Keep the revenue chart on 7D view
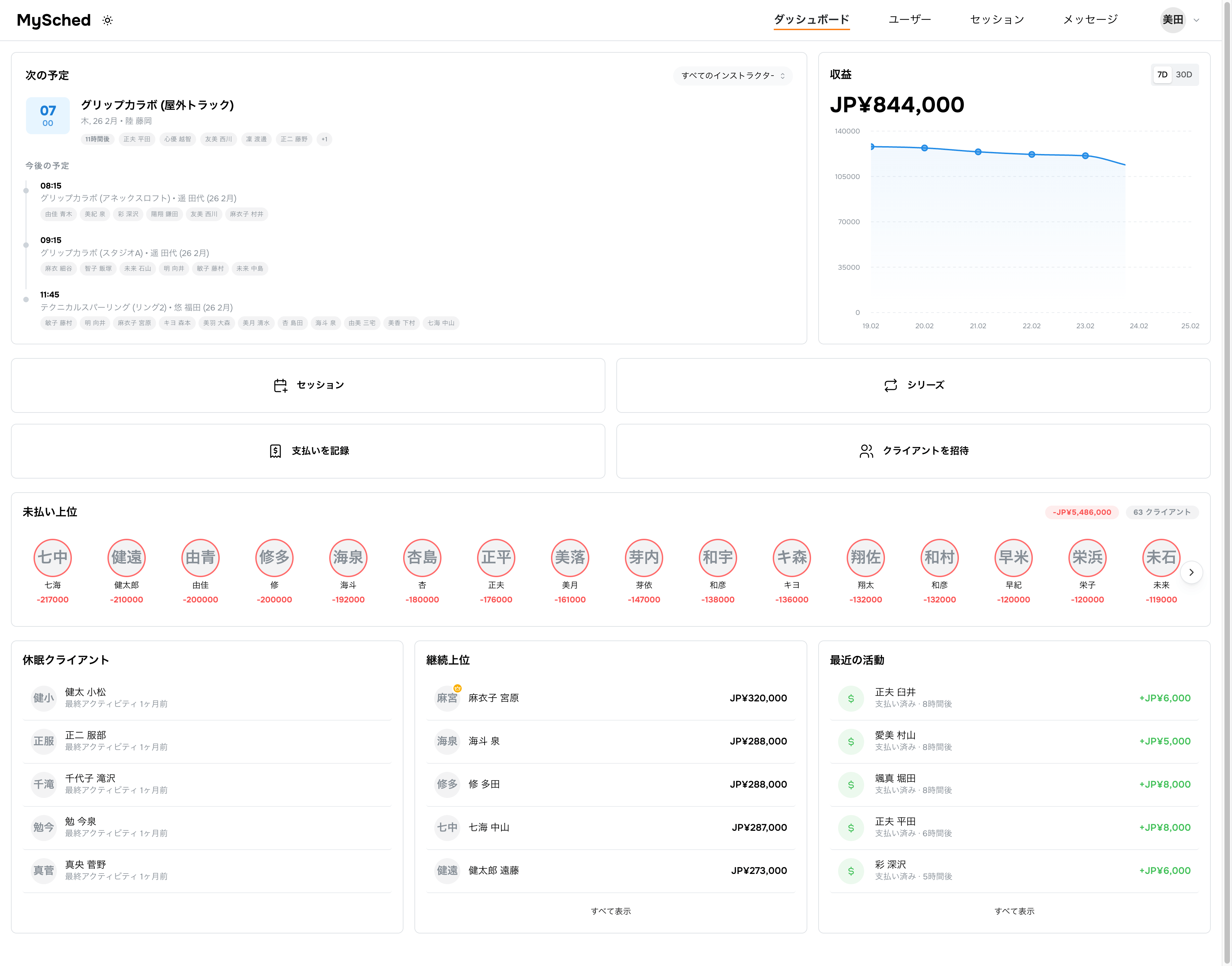The width and height of the screenshot is (1232, 966). coord(1163,74)
